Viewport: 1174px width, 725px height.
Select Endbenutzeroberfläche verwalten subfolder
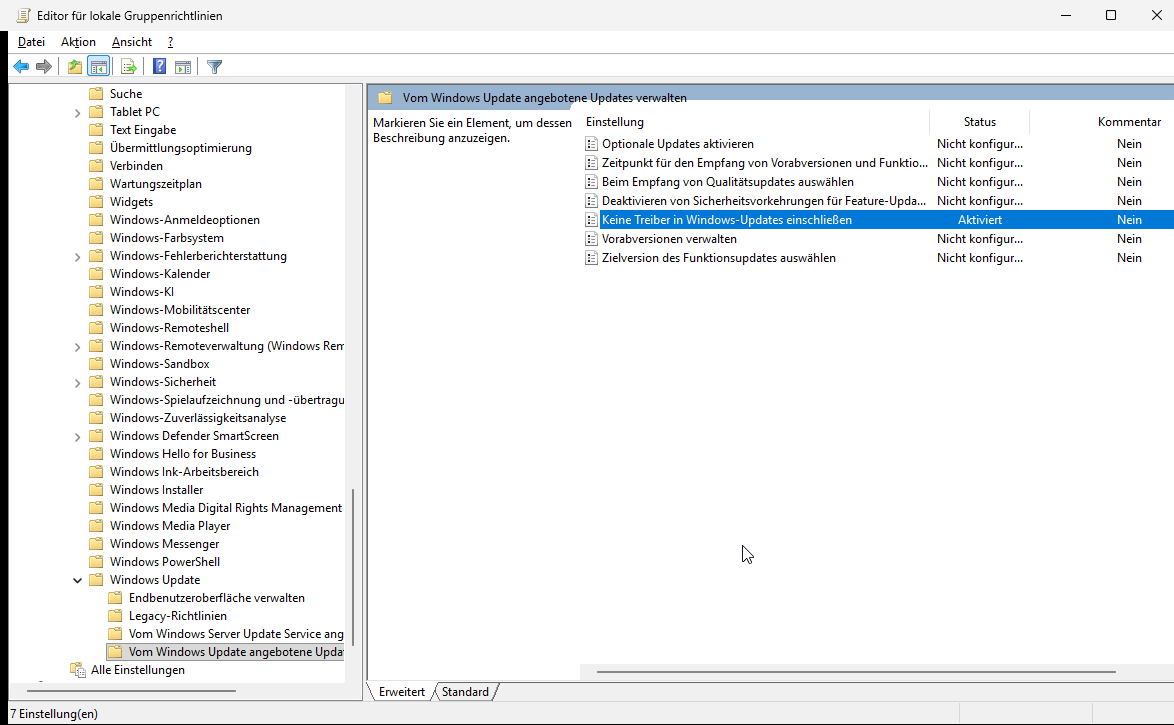pos(216,598)
